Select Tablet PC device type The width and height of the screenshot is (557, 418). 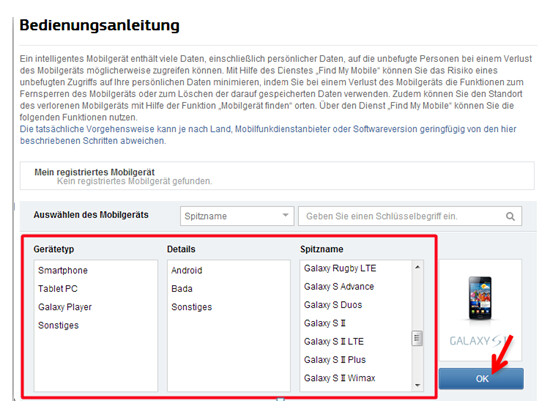(x=58, y=289)
